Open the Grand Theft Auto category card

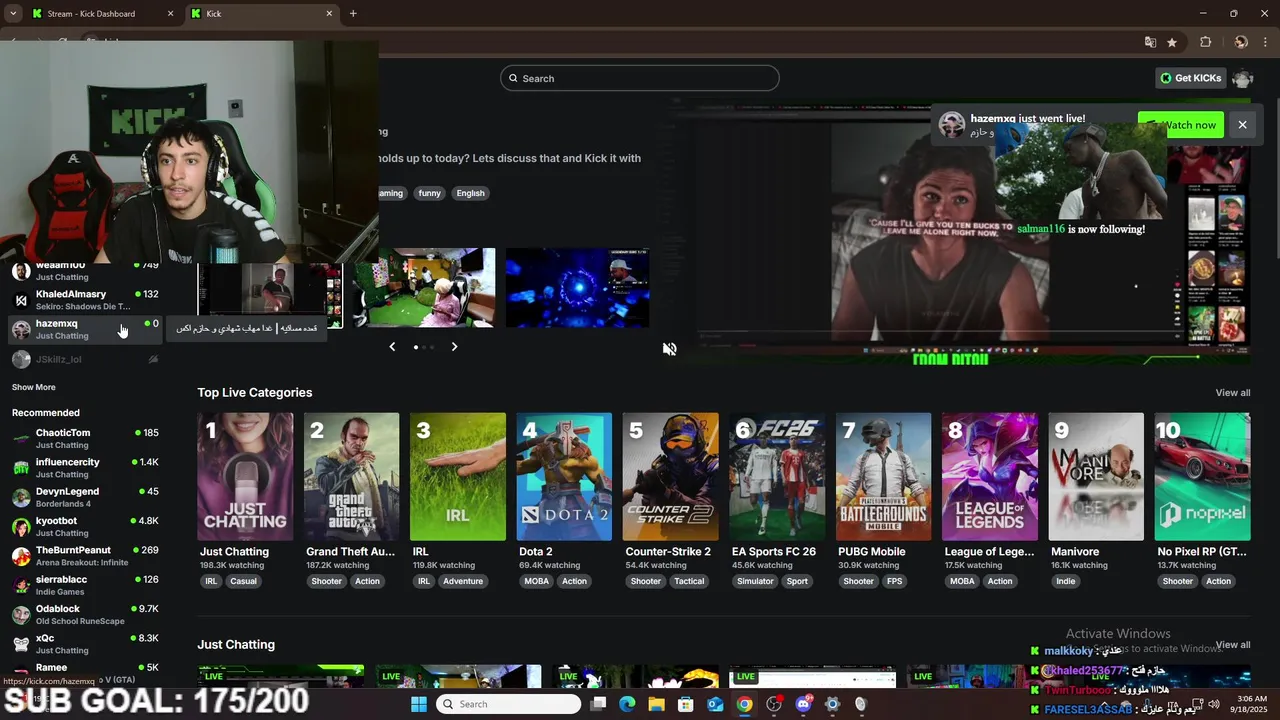click(x=351, y=477)
